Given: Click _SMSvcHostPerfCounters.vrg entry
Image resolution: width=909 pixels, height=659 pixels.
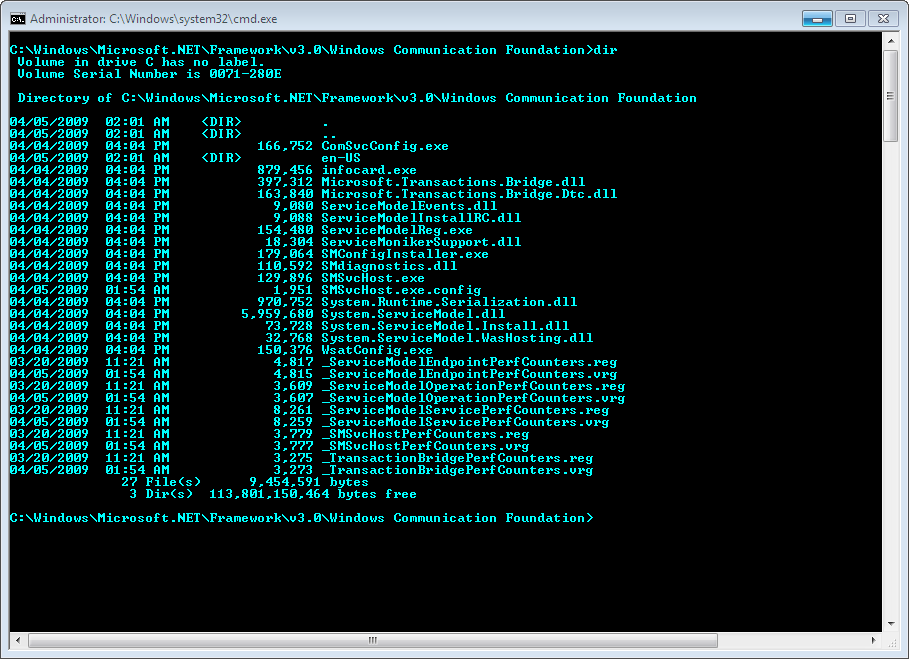Looking at the screenshot, I should 426,446.
